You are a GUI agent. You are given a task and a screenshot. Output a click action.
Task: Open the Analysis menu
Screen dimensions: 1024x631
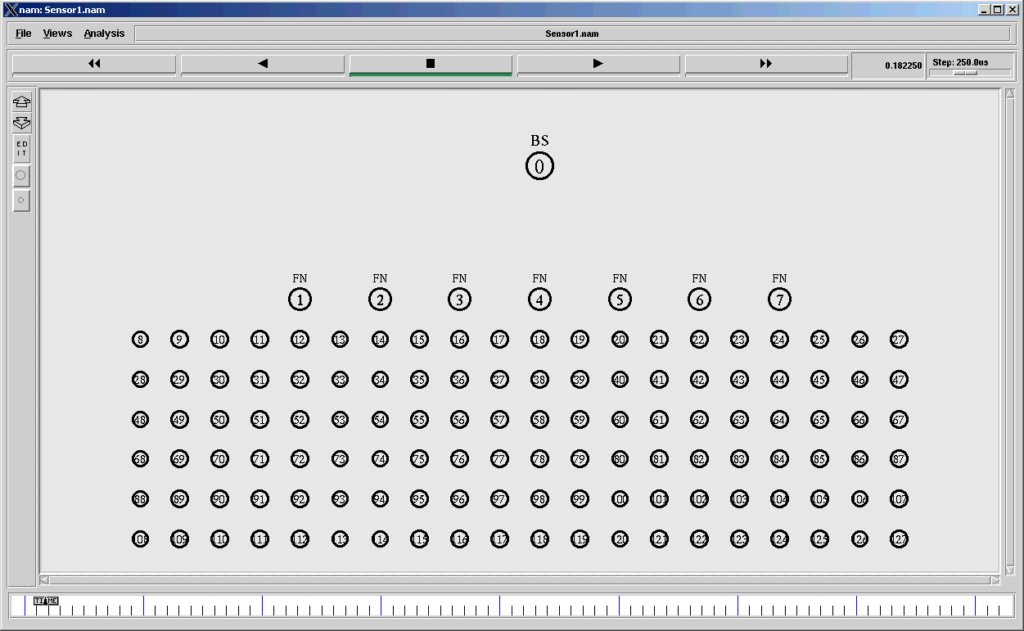point(104,33)
